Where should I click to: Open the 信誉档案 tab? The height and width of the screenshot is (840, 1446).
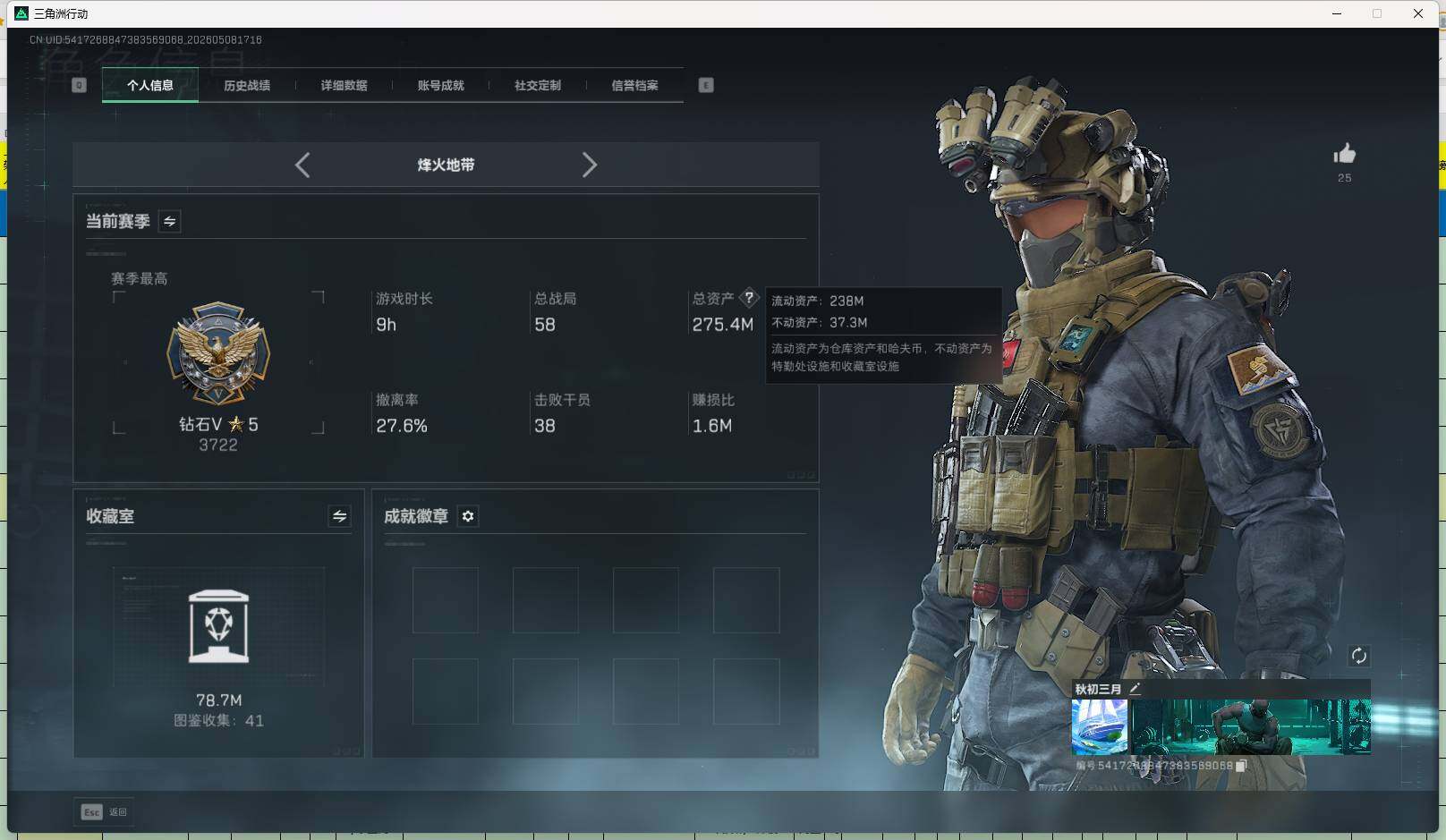coord(634,86)
